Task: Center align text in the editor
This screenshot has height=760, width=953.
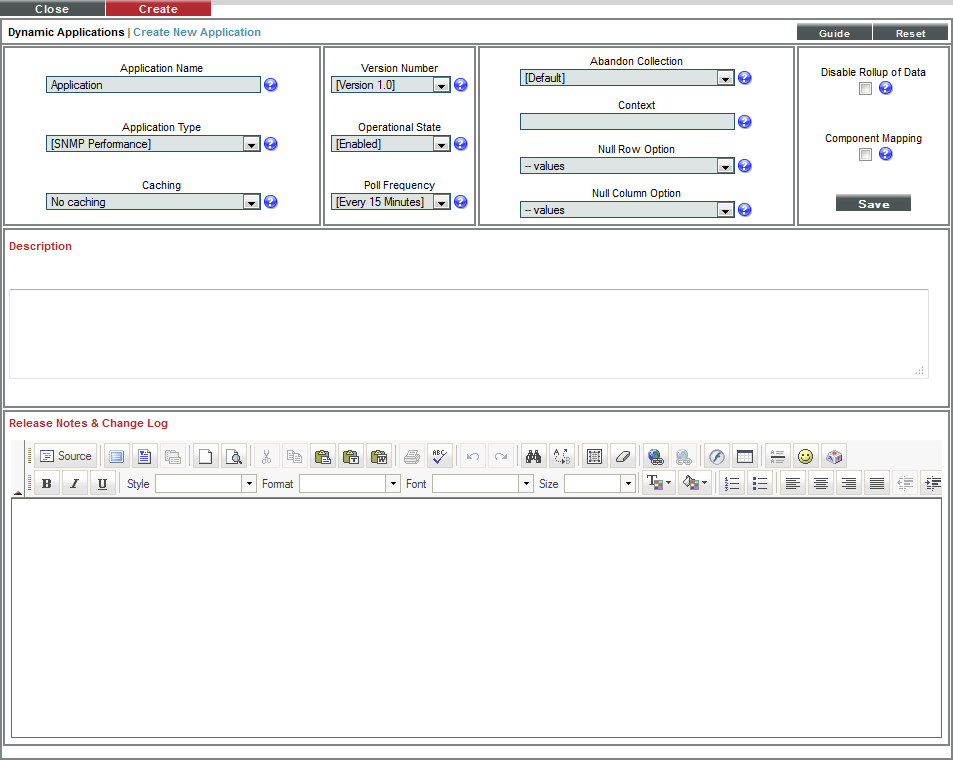Action: [821, 484]
